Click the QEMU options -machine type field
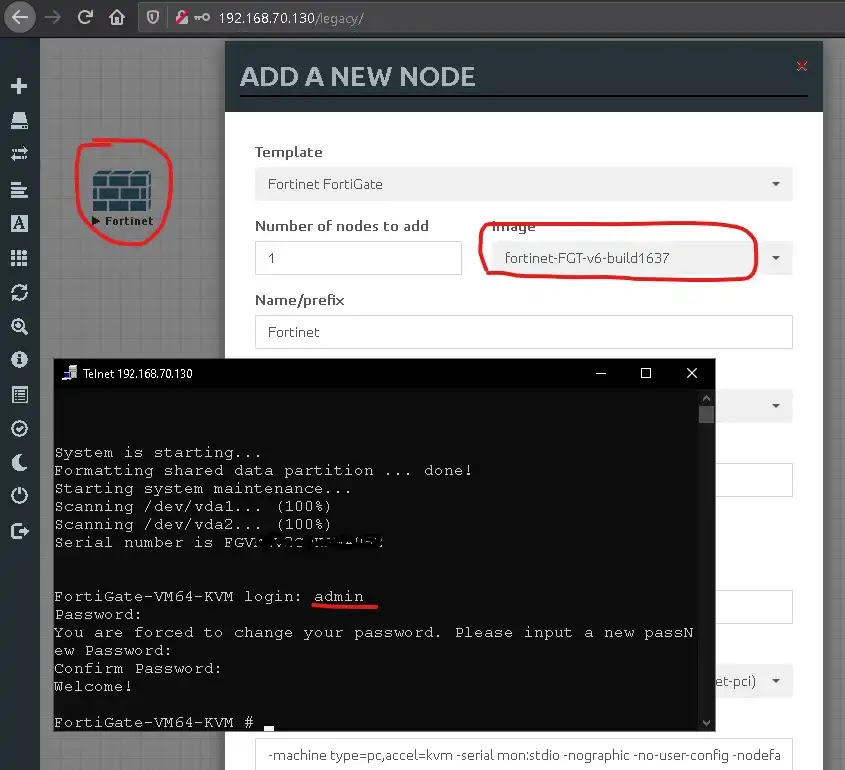The image size is (845, 770). [523, 754]
